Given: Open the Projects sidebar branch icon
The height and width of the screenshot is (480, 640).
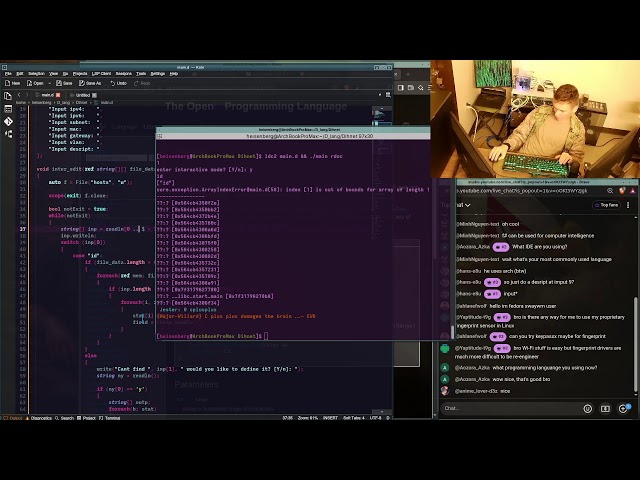Looking at the screenshot, I should coord(8,134).
